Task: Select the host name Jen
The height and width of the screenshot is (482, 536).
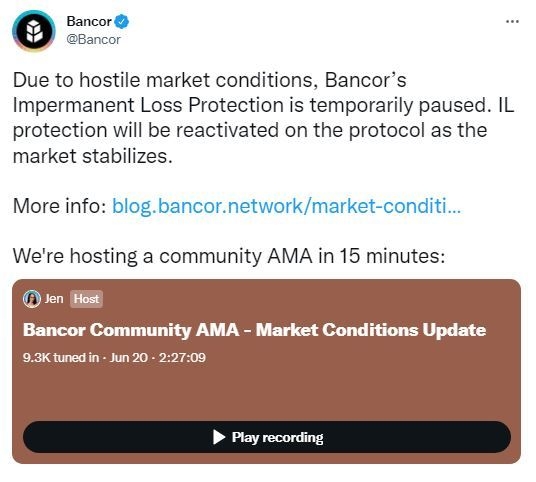Action: (x=54, y=299)
